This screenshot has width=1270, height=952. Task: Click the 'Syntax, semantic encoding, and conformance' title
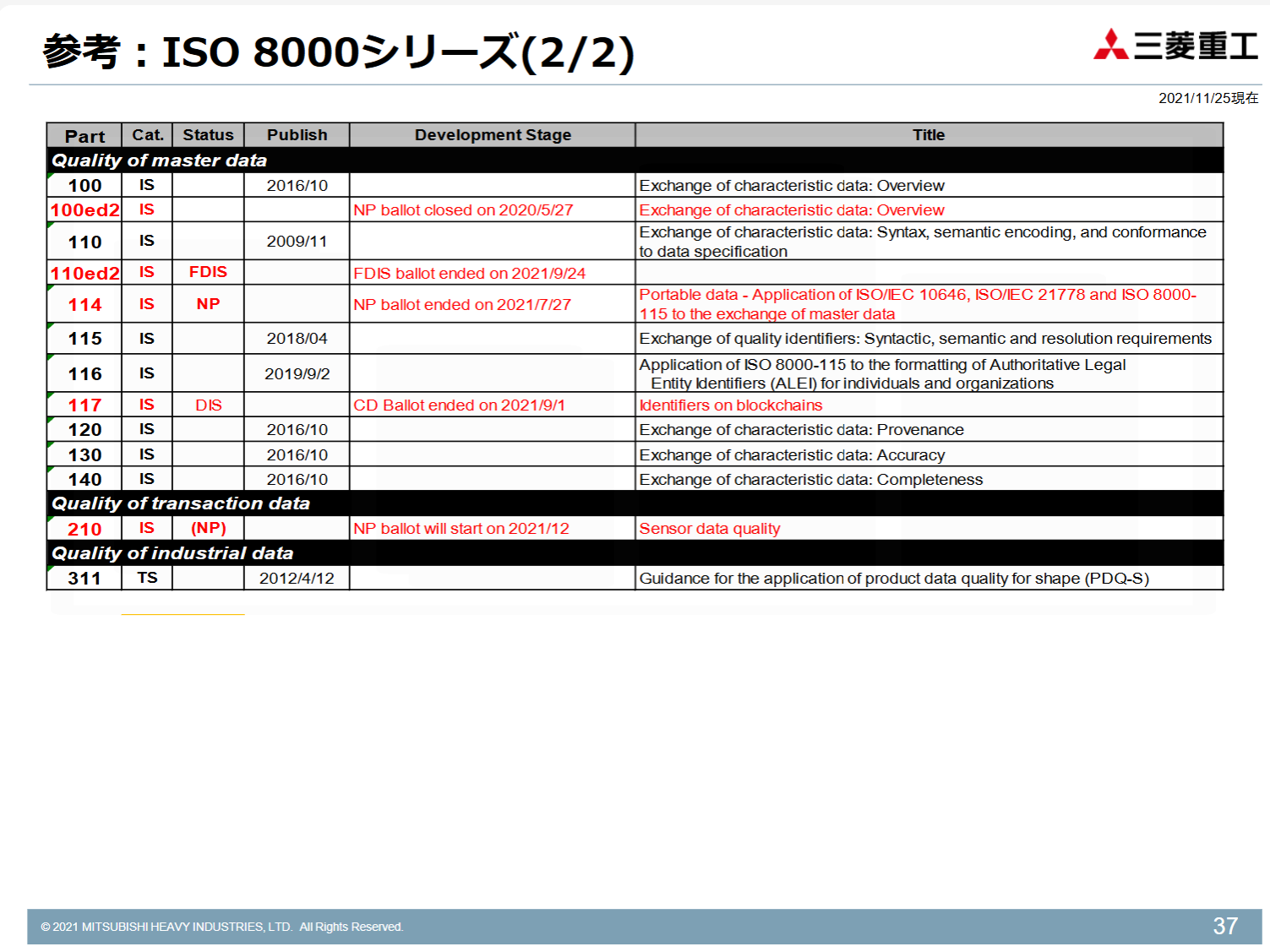[923, 242]
